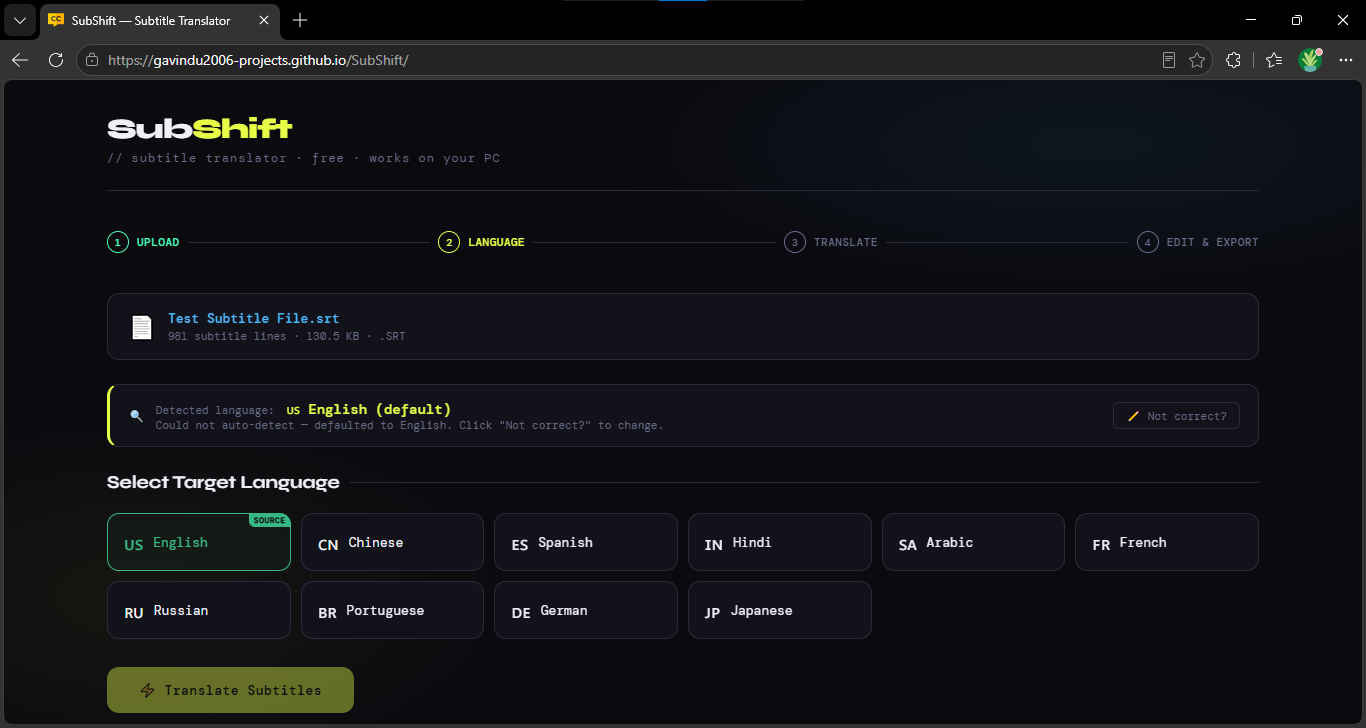Click the SubShift logo
Screen dimensions: 1366x728
(200, 129)
